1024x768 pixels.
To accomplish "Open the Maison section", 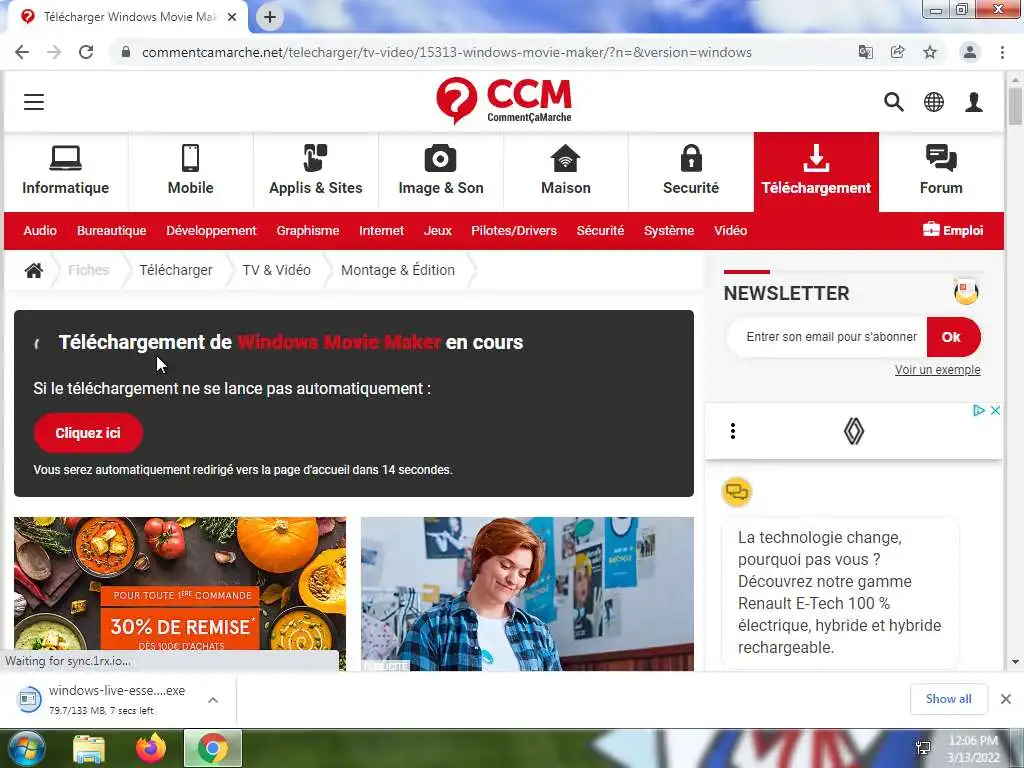I will tap(566, 171).
